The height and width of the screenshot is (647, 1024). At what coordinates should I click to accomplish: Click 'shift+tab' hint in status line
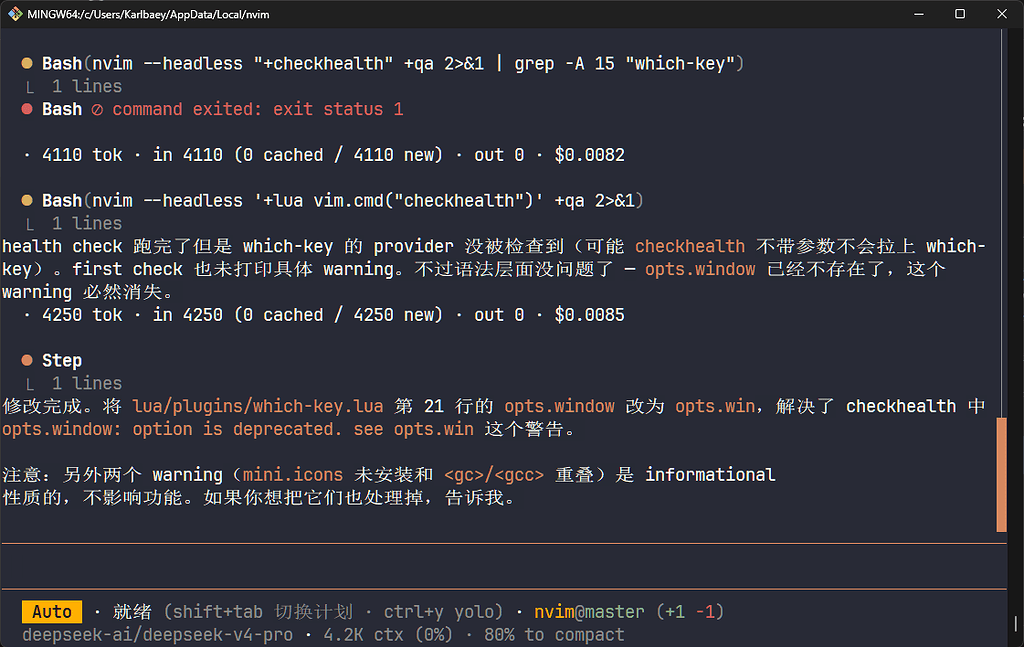[217, 612]
